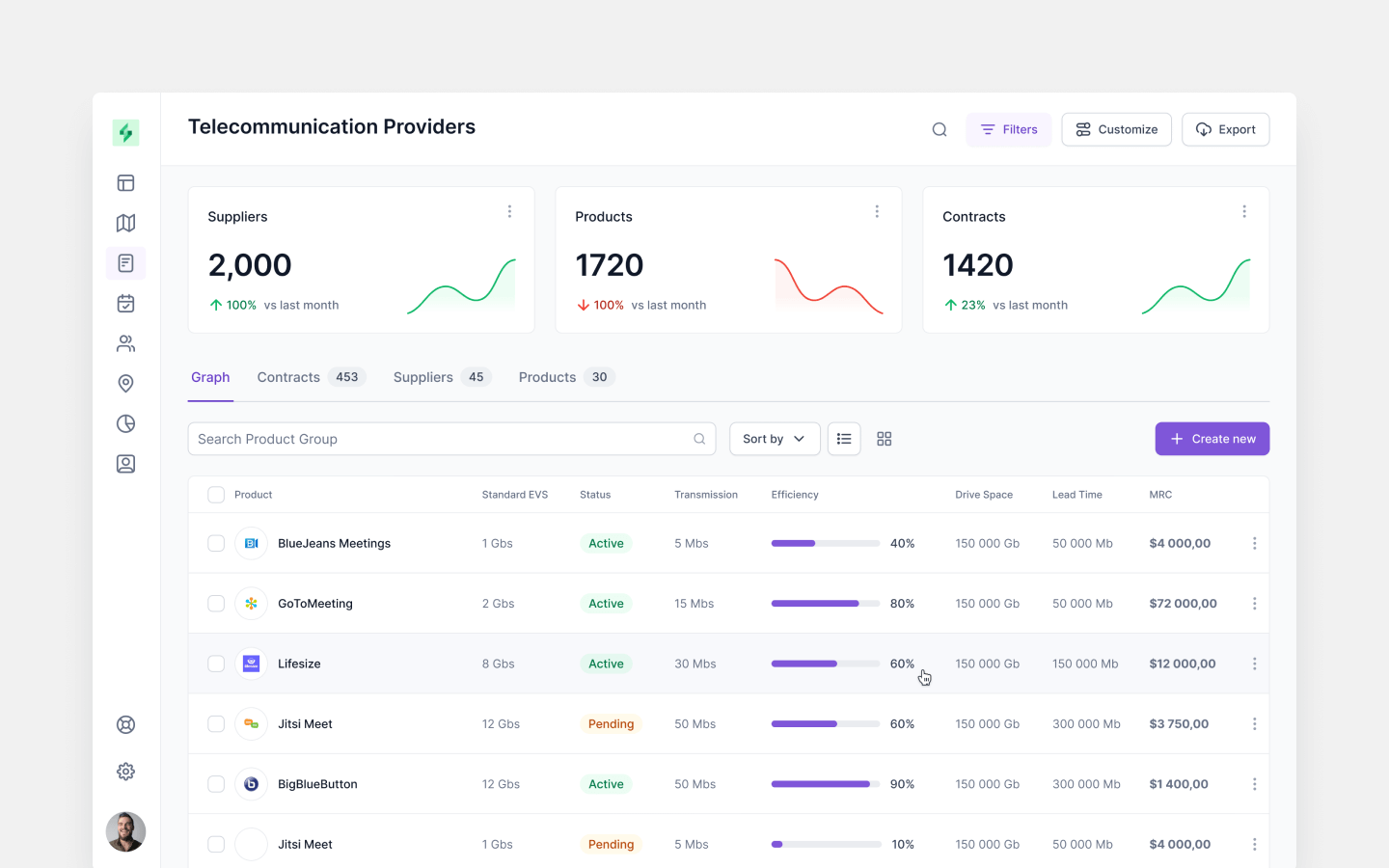Image resolution: width=1389 pixels, height=868 pixels.
Task: Sort by the Product column header
Action: coord(254,495)
